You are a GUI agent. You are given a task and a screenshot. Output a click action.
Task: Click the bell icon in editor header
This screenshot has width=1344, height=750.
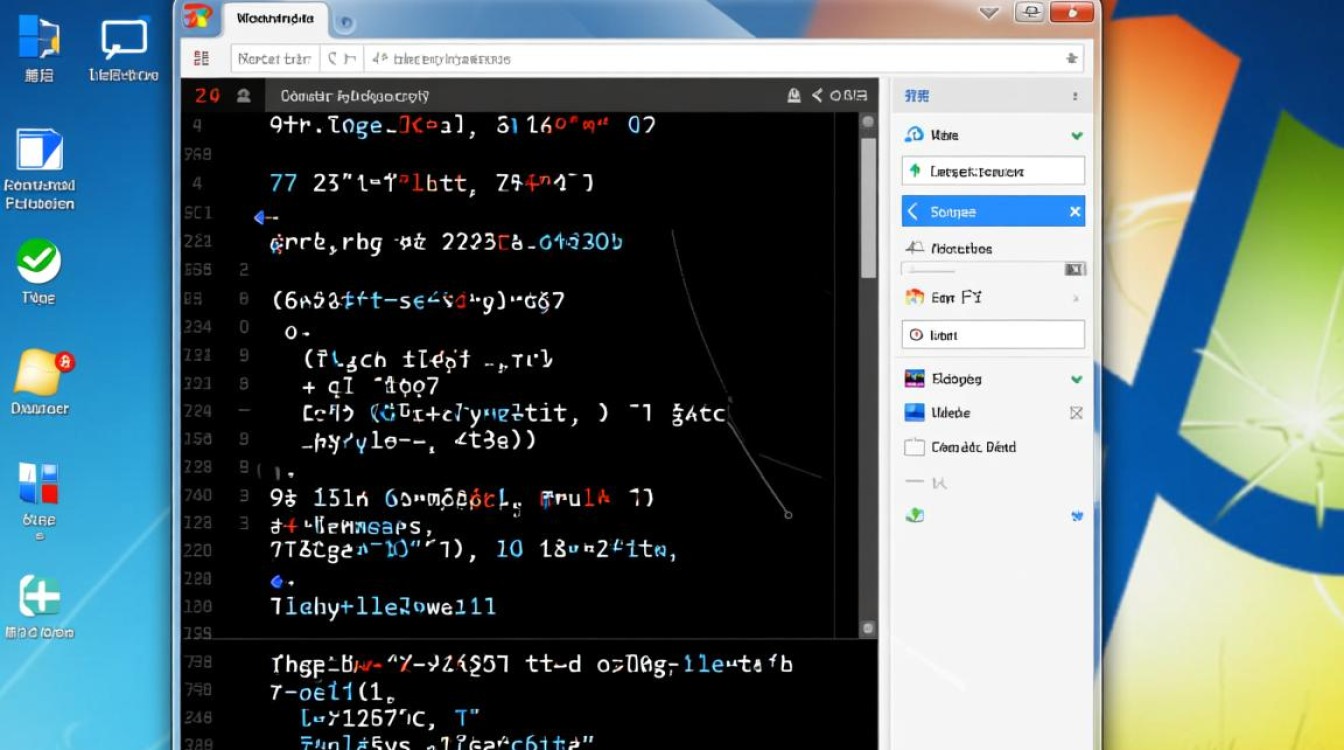coord(794,96)
